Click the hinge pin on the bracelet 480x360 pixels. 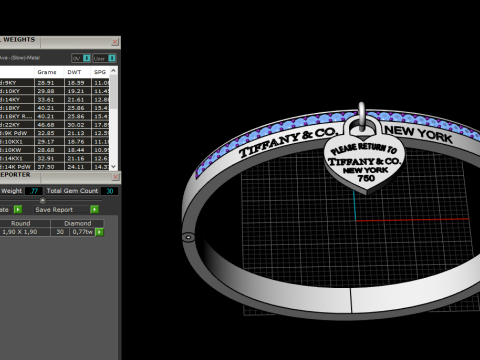pos(188,237)
